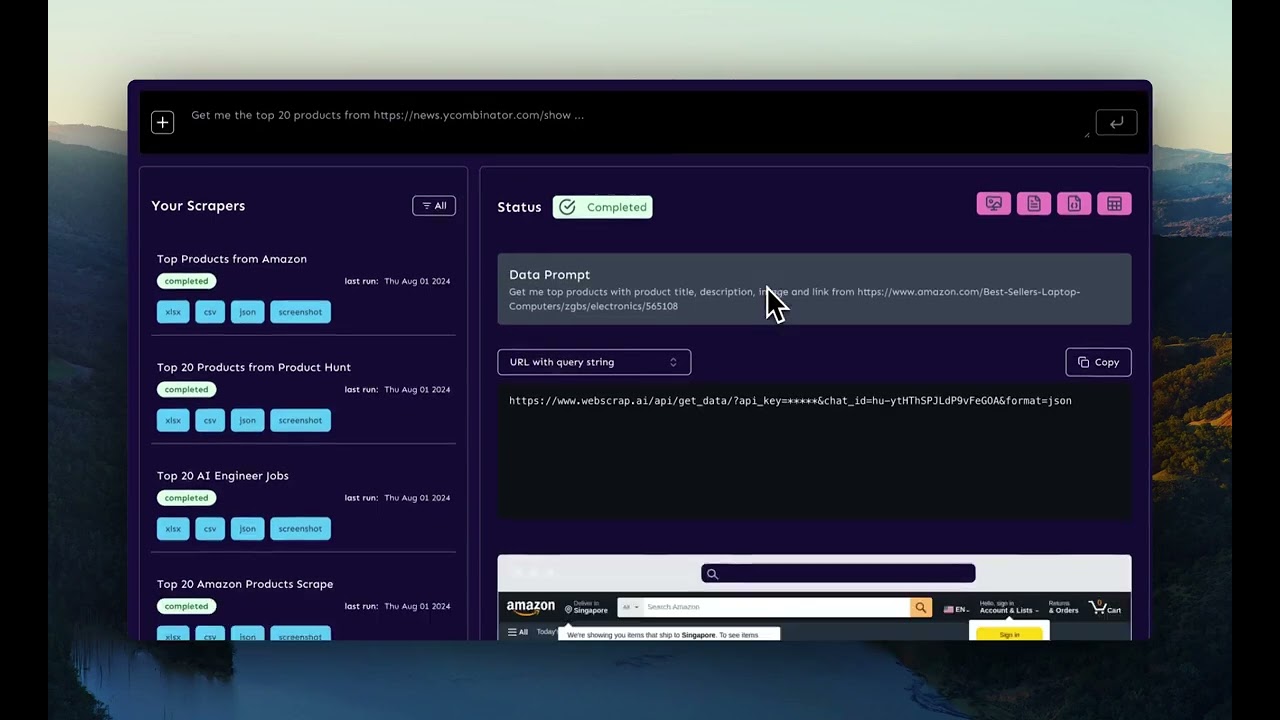Submit the prompt with the enter-arrow button

[1116, 122]
